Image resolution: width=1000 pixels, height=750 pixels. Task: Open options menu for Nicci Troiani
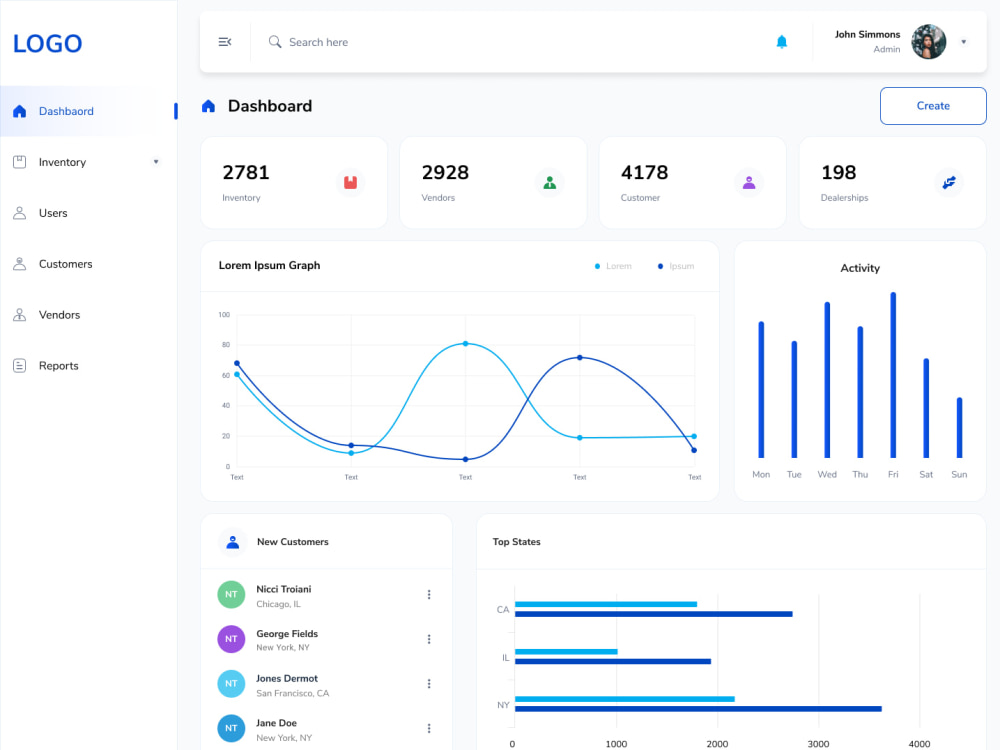point(429,594)
